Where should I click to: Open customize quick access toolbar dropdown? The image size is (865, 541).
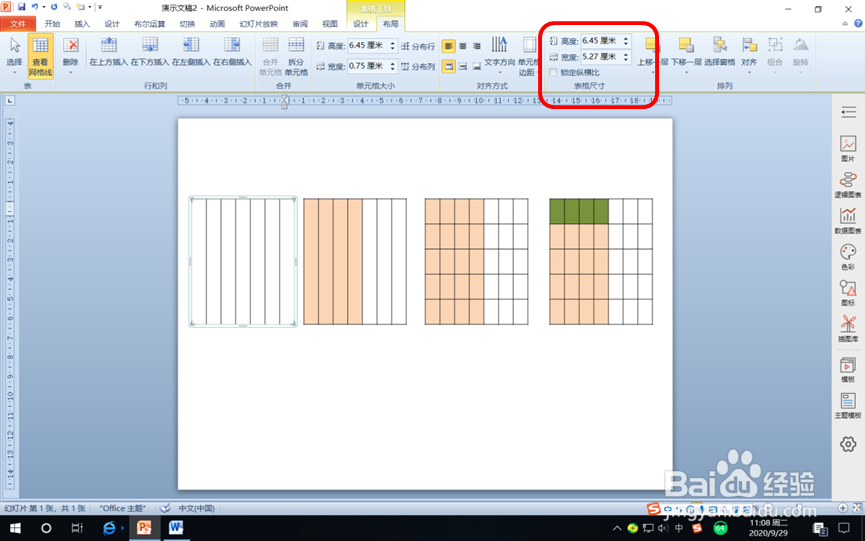(x=100, y=7)
